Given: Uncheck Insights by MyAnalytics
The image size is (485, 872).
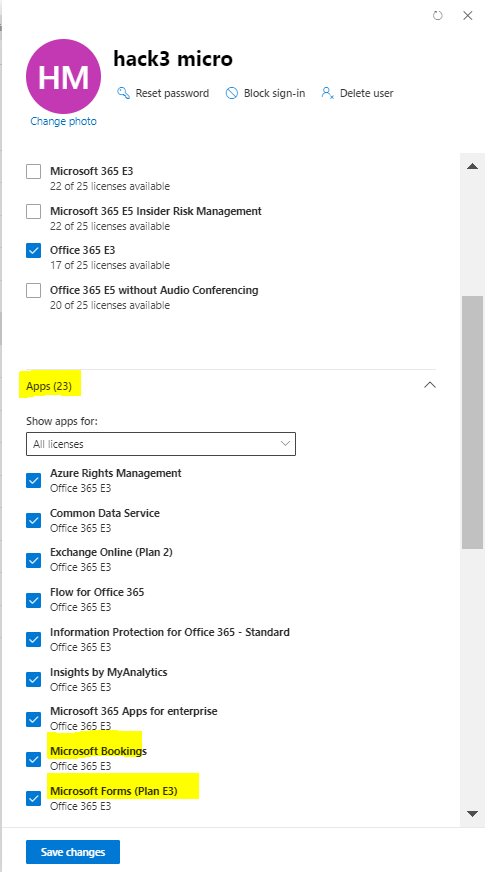Looking at the screenshot, I should pos(33,680).
